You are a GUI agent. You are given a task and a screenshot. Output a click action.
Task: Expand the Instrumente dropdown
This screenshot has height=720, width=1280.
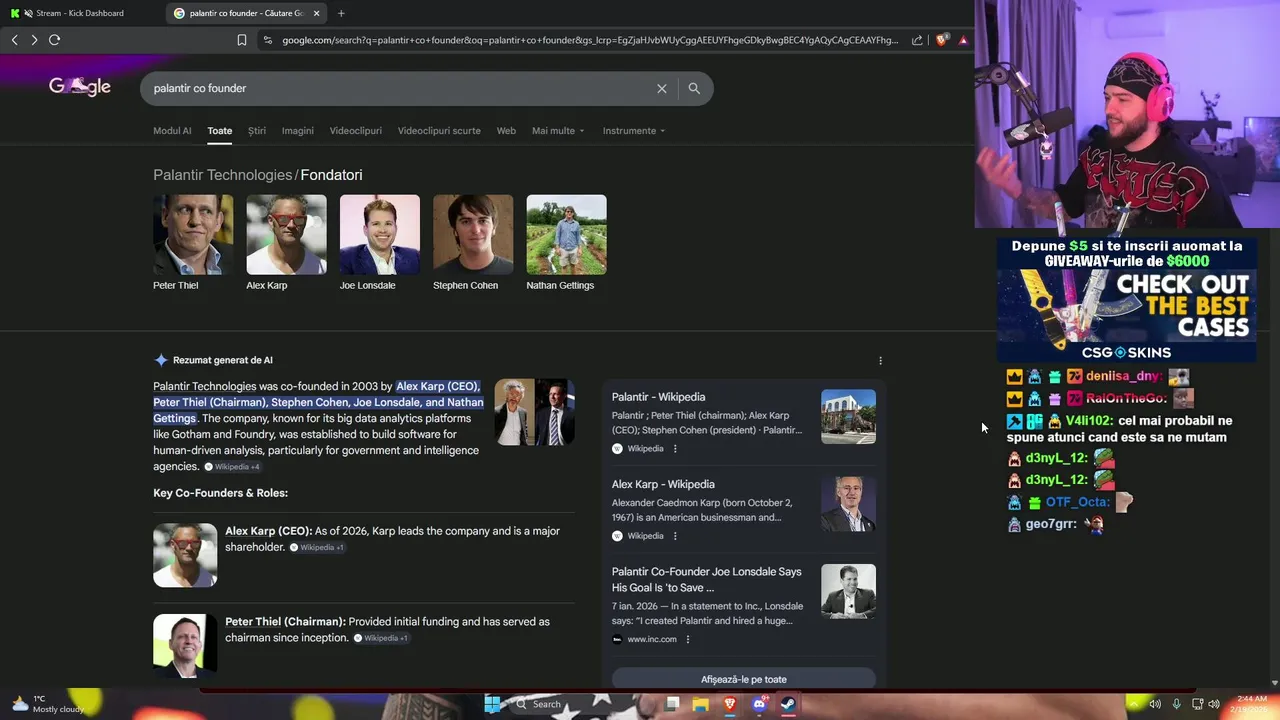(634, 131)
